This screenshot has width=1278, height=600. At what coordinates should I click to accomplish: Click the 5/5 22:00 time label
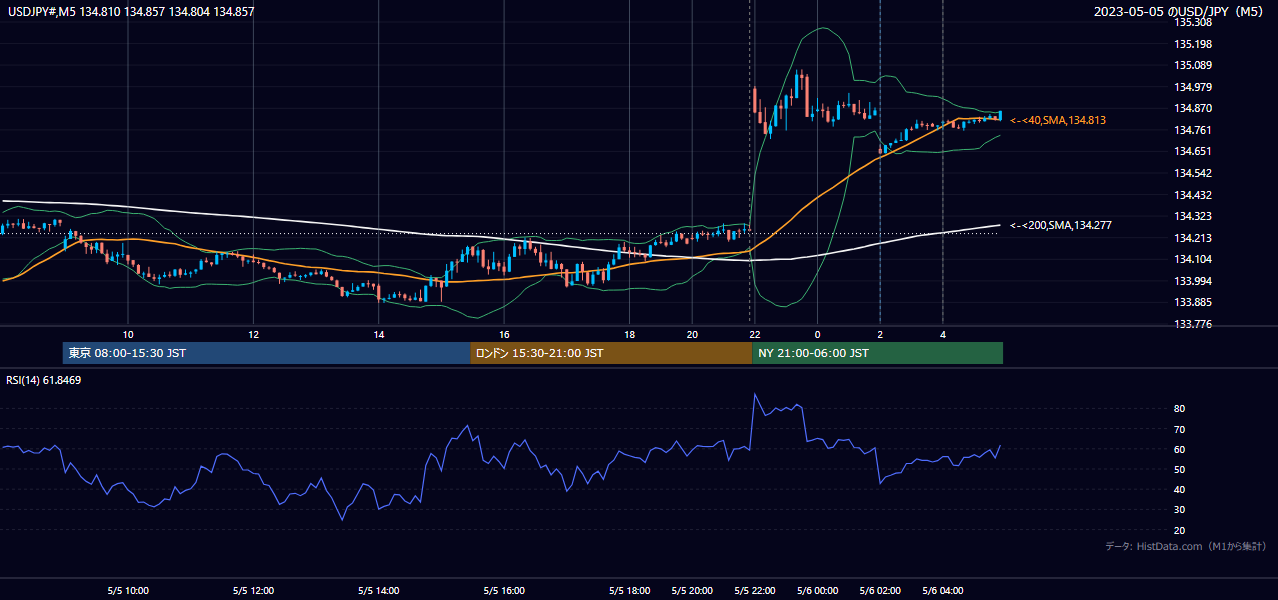[x=755, y=591]
